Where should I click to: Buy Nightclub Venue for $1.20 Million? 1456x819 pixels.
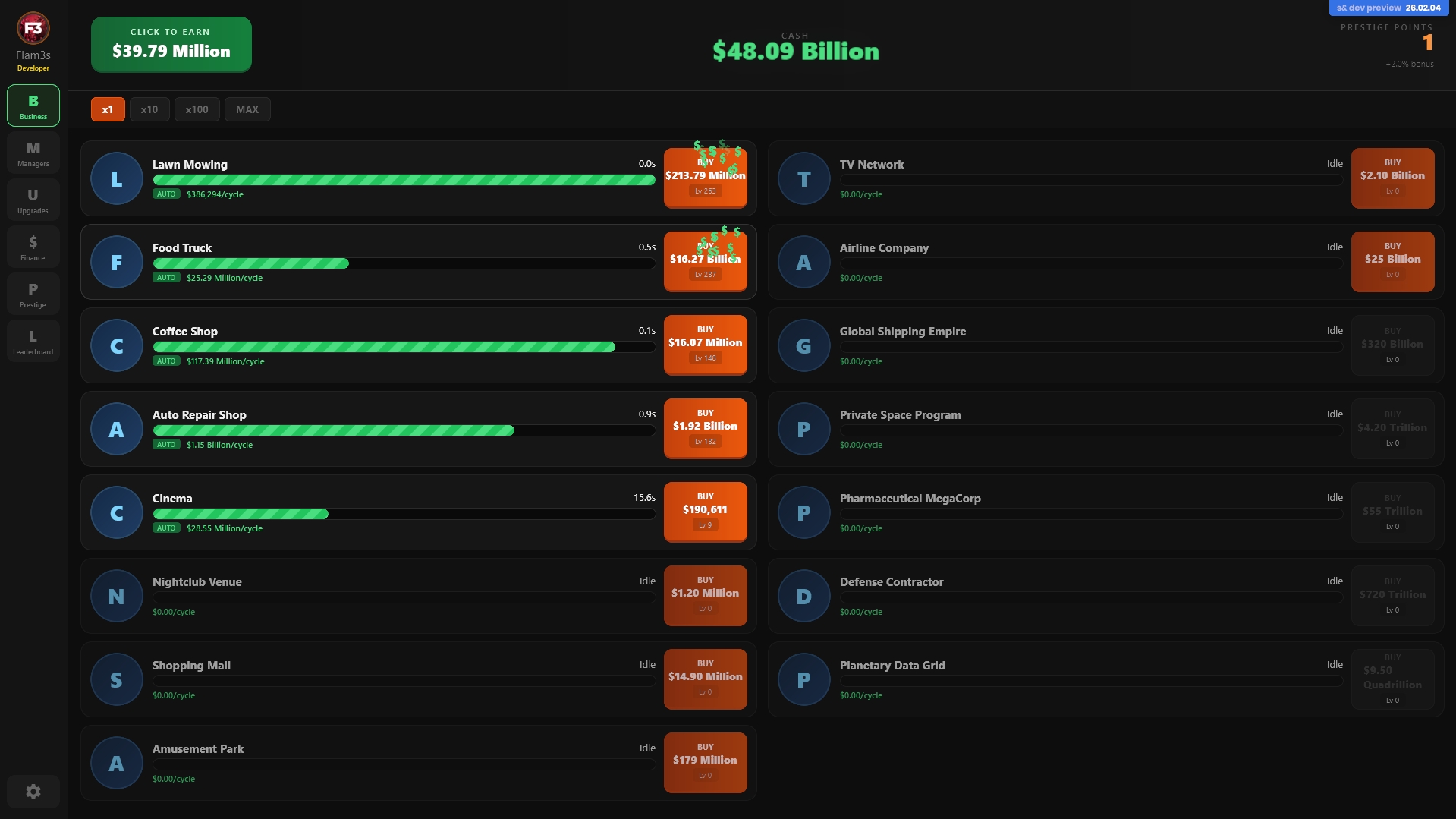(705, 595)
